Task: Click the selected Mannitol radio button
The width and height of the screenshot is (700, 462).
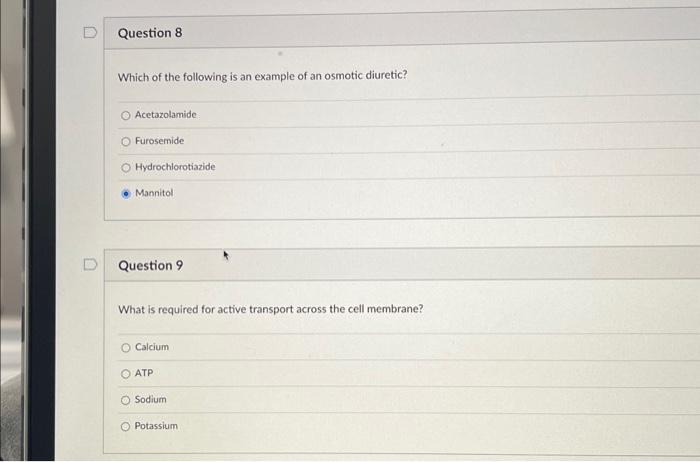Action: click(x=126, y=194)
